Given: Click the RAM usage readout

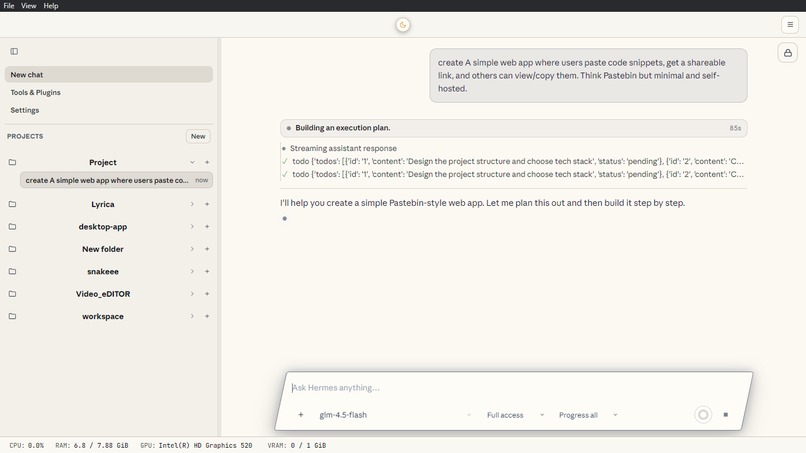Looking at the screenshot, I should coord(91,445).
